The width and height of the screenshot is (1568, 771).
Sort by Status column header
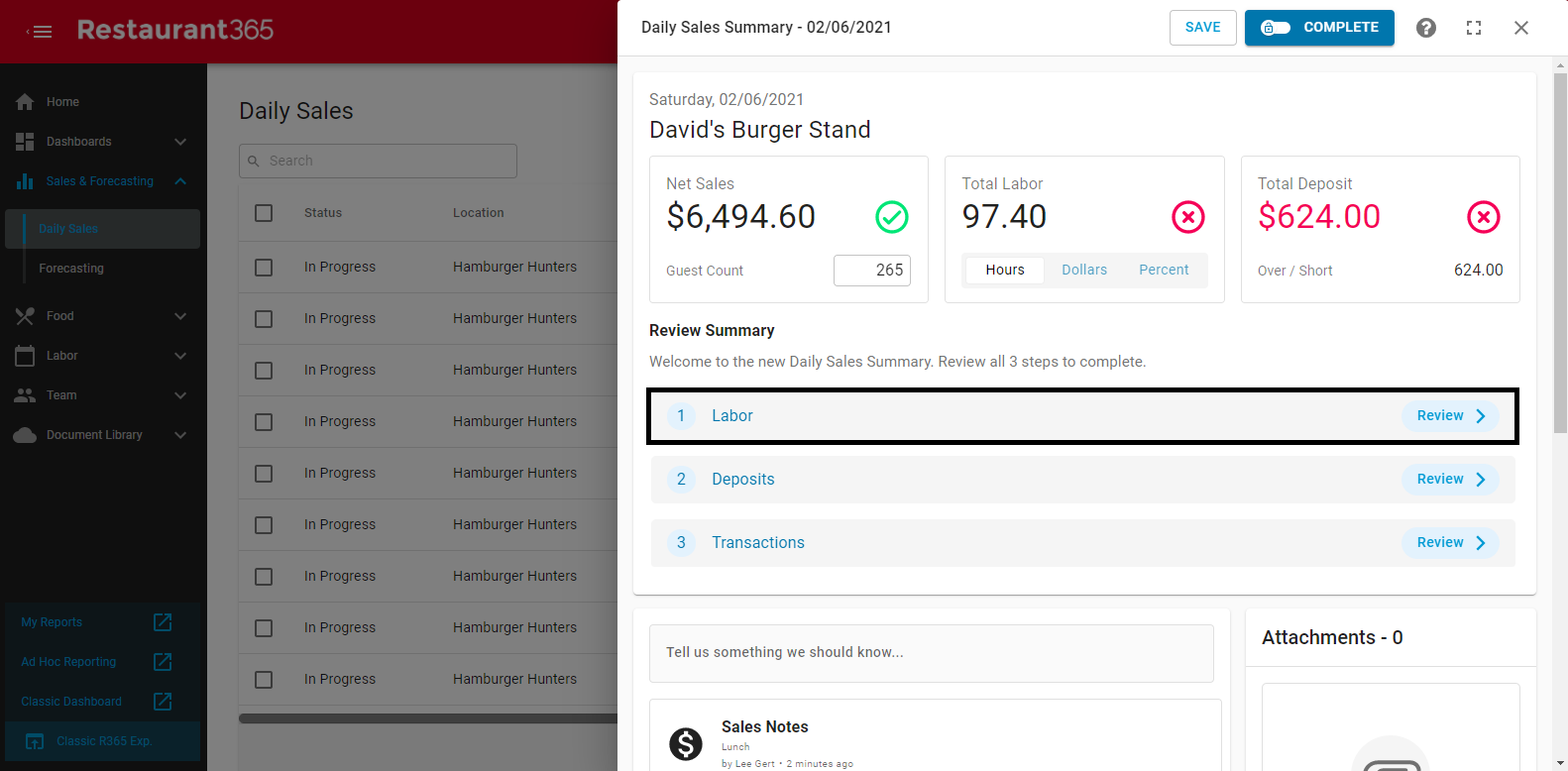click(x=323, y=213)
